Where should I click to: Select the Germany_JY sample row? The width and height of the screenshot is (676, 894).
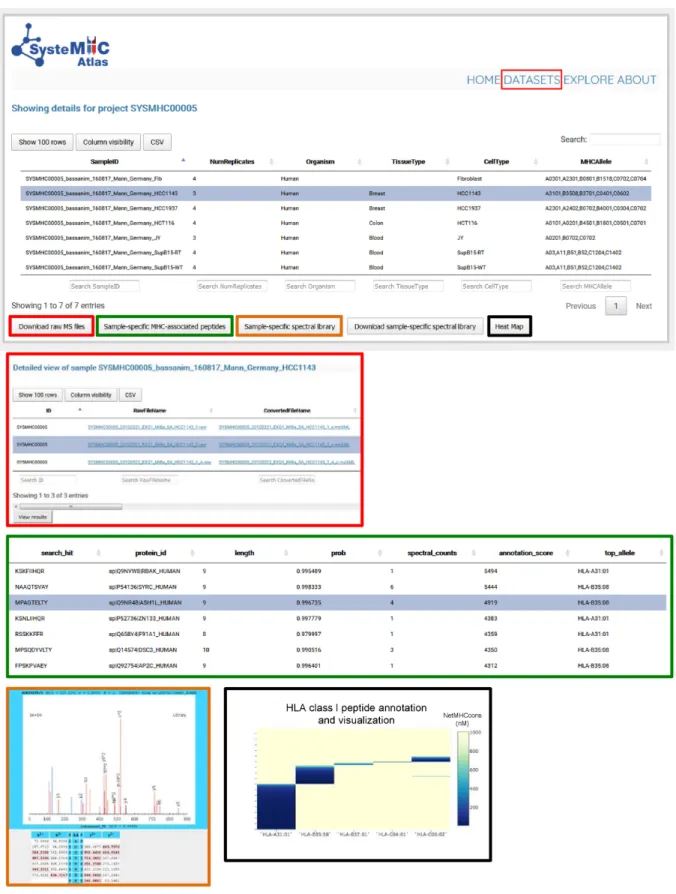pyautogui.click(x=336, y=238)
